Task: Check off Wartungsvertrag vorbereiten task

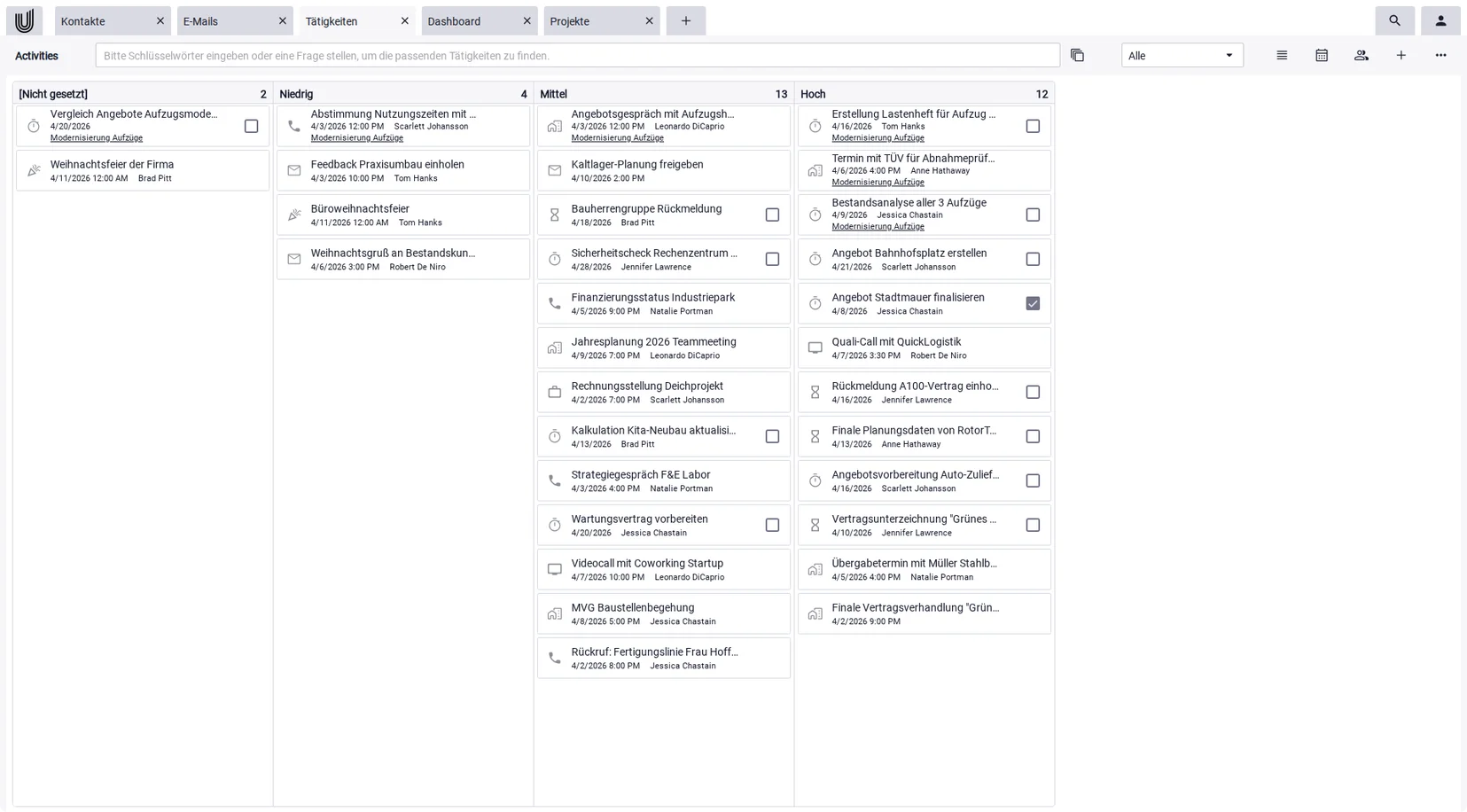Action: (773, 525)
